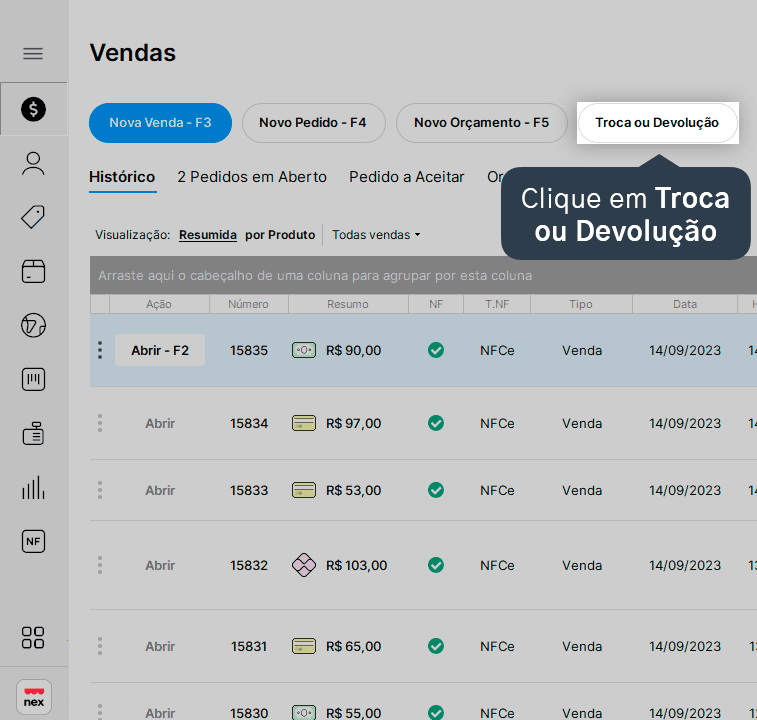Sort by the Ação column header

pyautogui.click(x=159, y=304)
